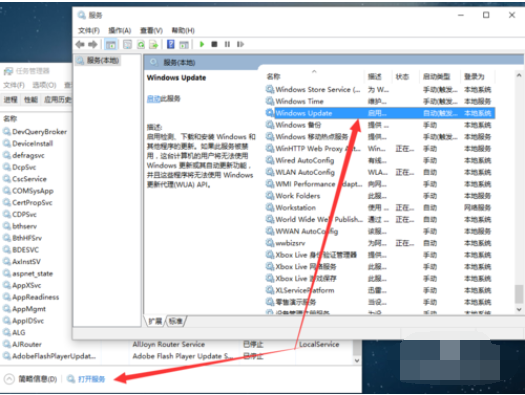Click the services list scrollbar thumb

tap(519, 294)
